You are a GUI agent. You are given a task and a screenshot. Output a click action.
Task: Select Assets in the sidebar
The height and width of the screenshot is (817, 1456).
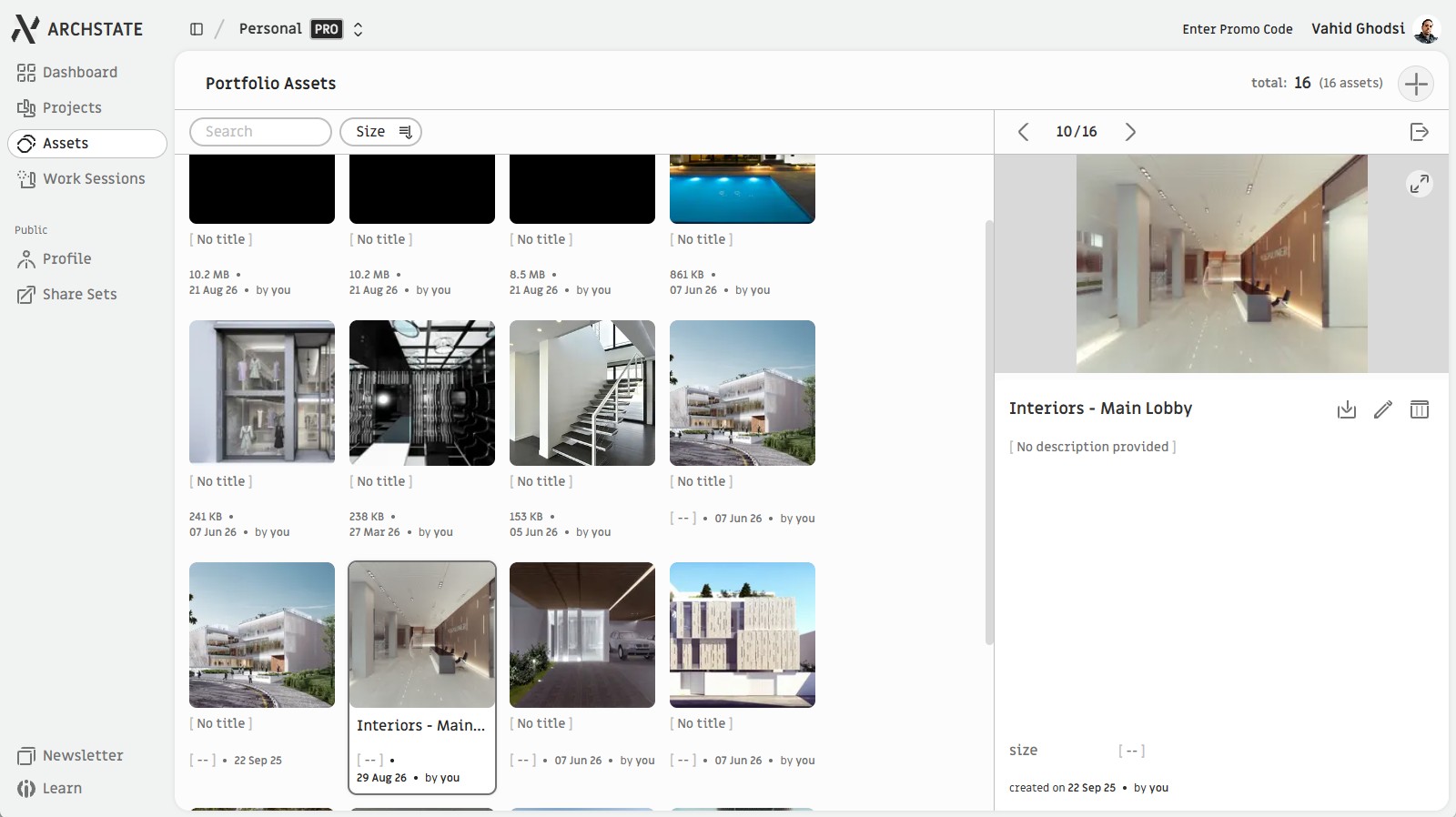(86, 143)
